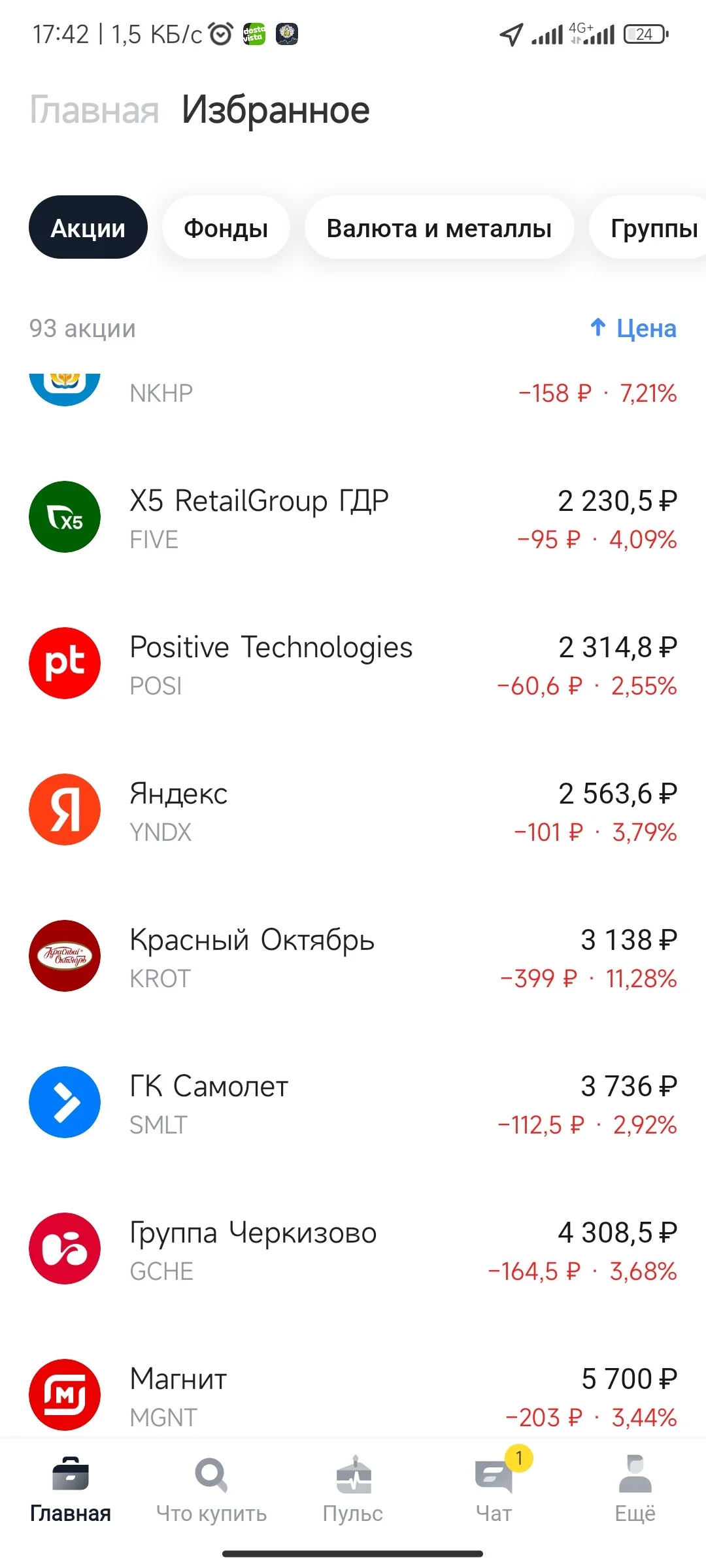Select the Валюта и металлы filter chip
The height and width of the screenshot is (1568, 706).
(x=439, y=227)
